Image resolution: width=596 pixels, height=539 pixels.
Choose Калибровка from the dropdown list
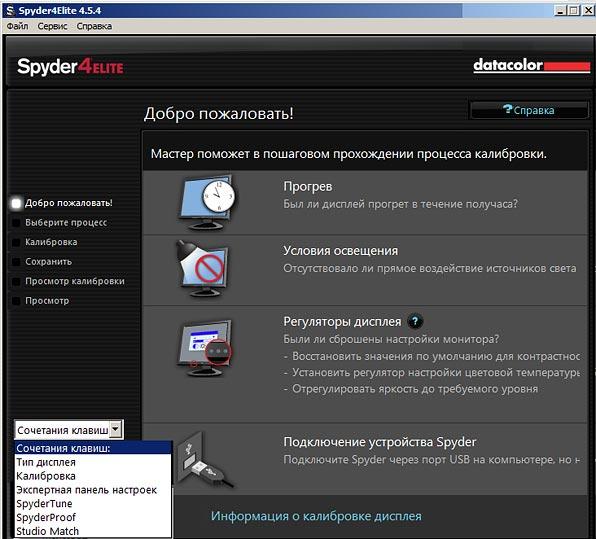93,476
